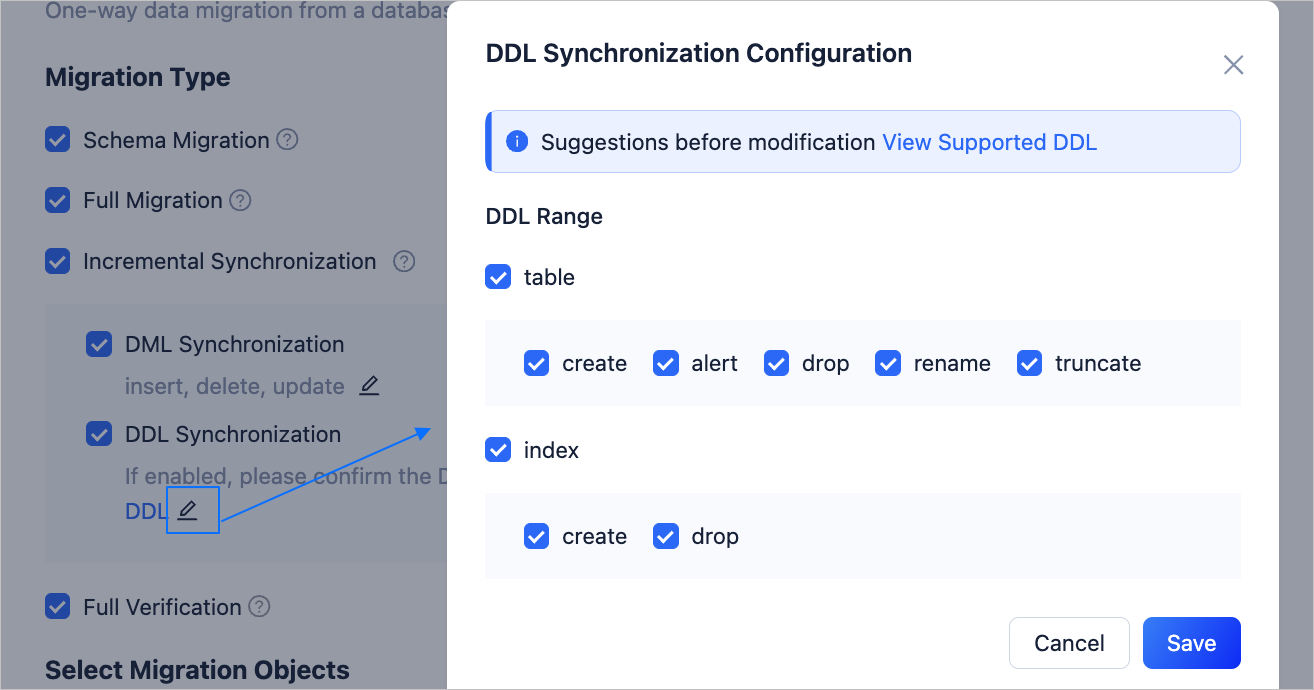
Task: Uncheck the Schema Migration checkbox
Action: point(58,140)
